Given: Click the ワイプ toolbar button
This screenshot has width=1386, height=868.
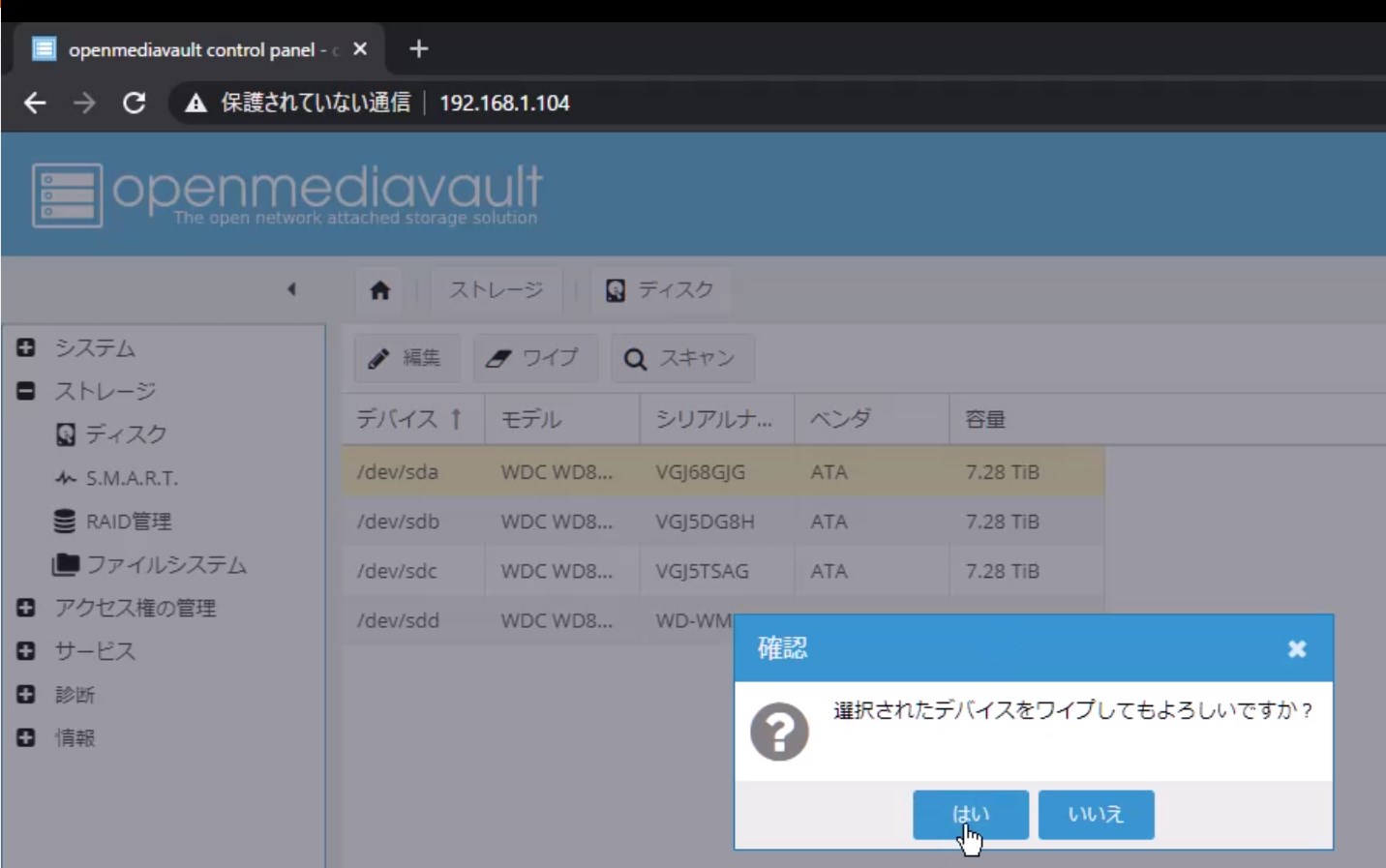Looking at the screenshot, I should coord(533,358).
